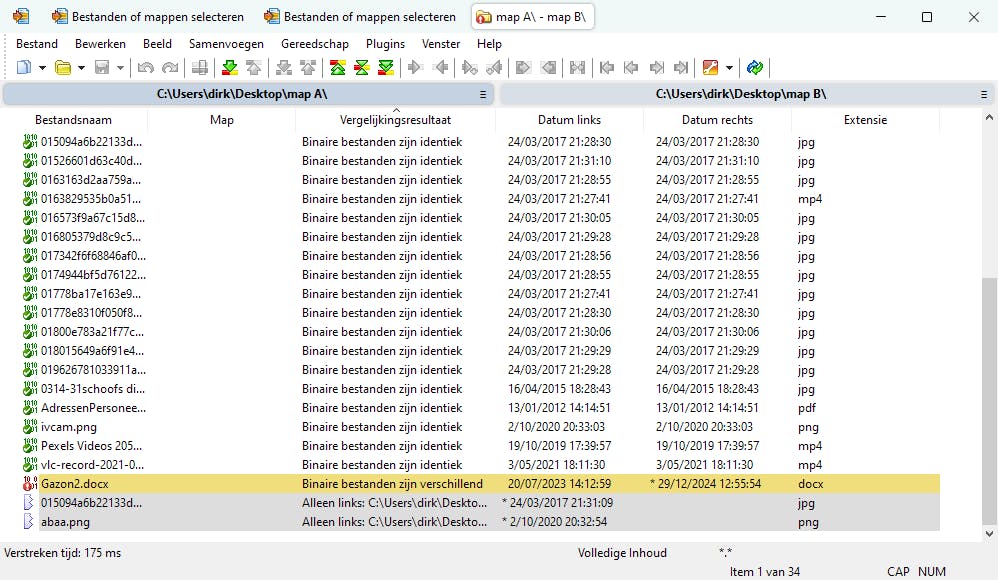Click the Open folder toolbar icon
Viewport: 998px width, 580px height.
tap(62, 68)
